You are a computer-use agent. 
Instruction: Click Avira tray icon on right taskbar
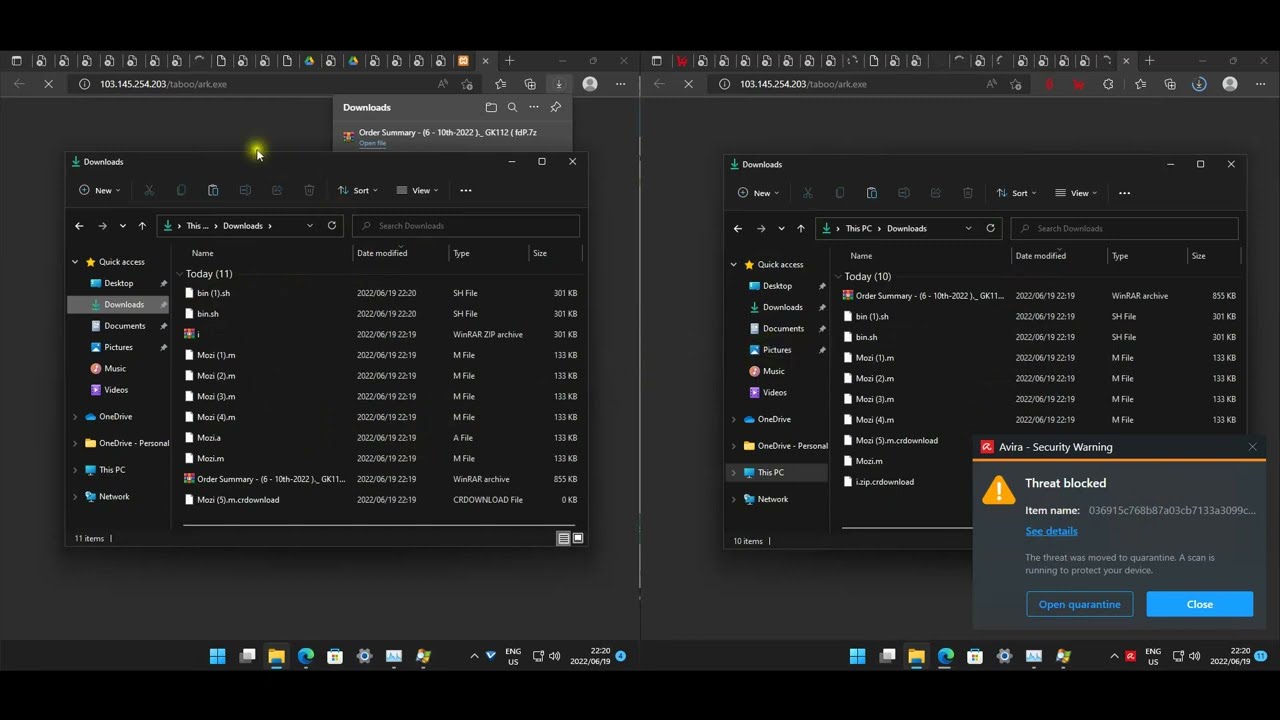[1131, 656]
